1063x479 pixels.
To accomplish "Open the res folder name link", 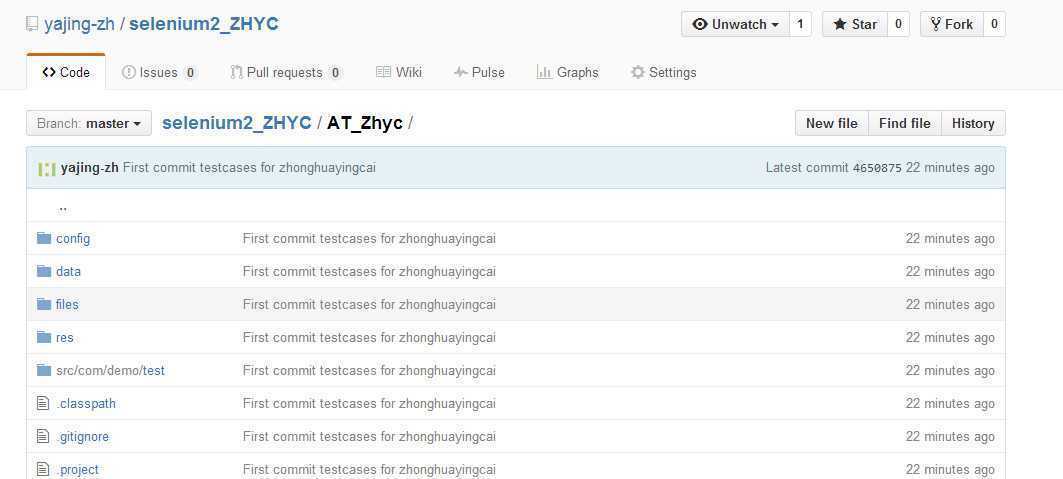I will (64, 337).
